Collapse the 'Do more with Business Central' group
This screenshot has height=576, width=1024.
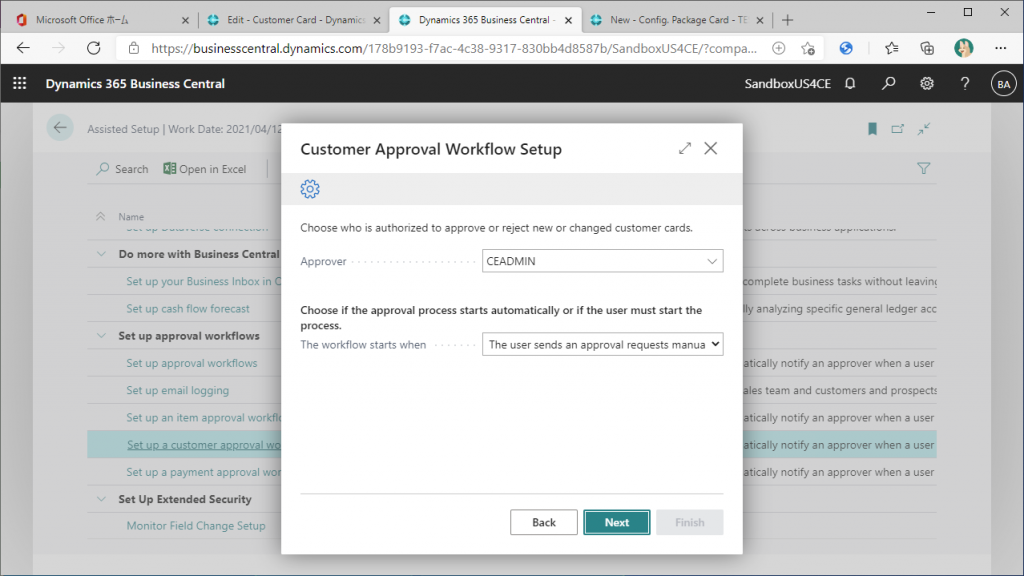point(101,254)
